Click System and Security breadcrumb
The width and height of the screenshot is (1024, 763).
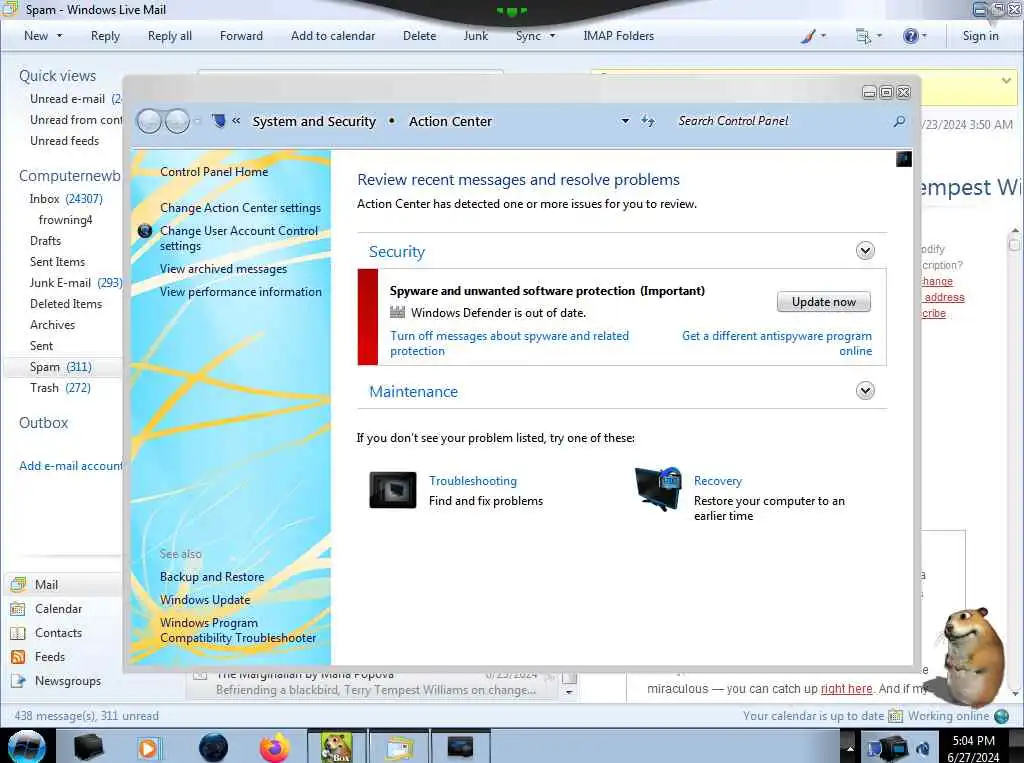pos(314,122)
